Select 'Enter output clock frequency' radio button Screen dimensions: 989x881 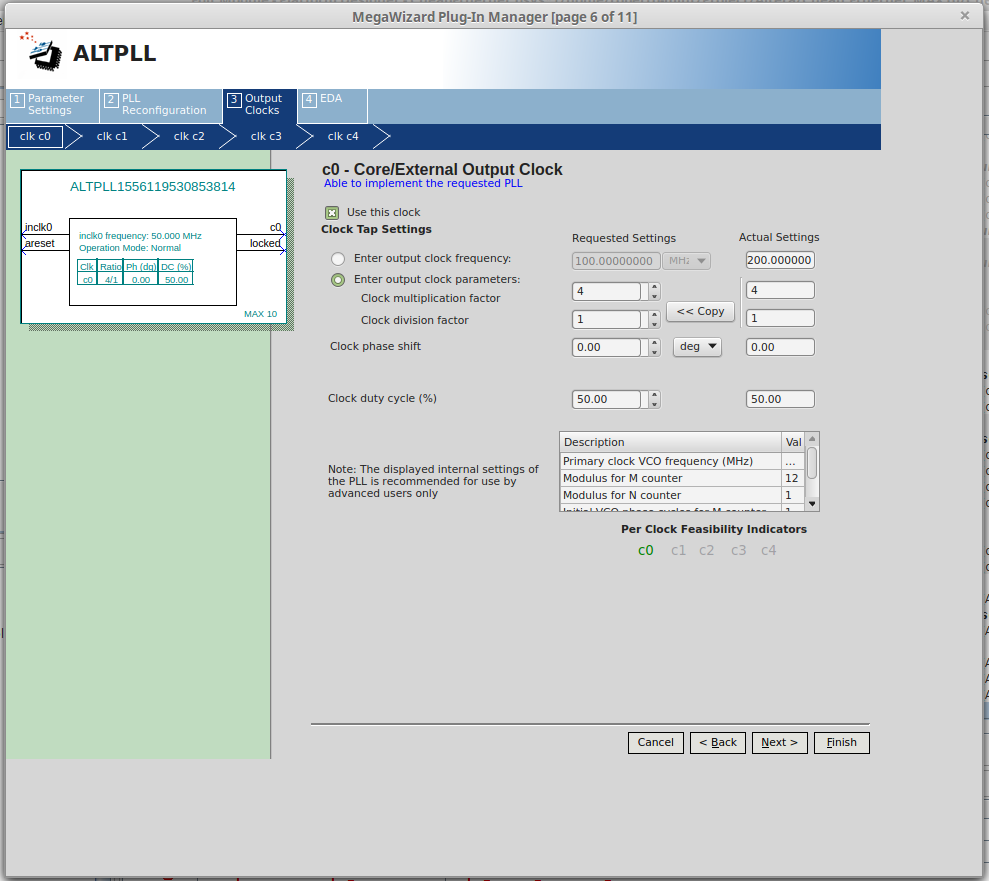click(338, 259)
